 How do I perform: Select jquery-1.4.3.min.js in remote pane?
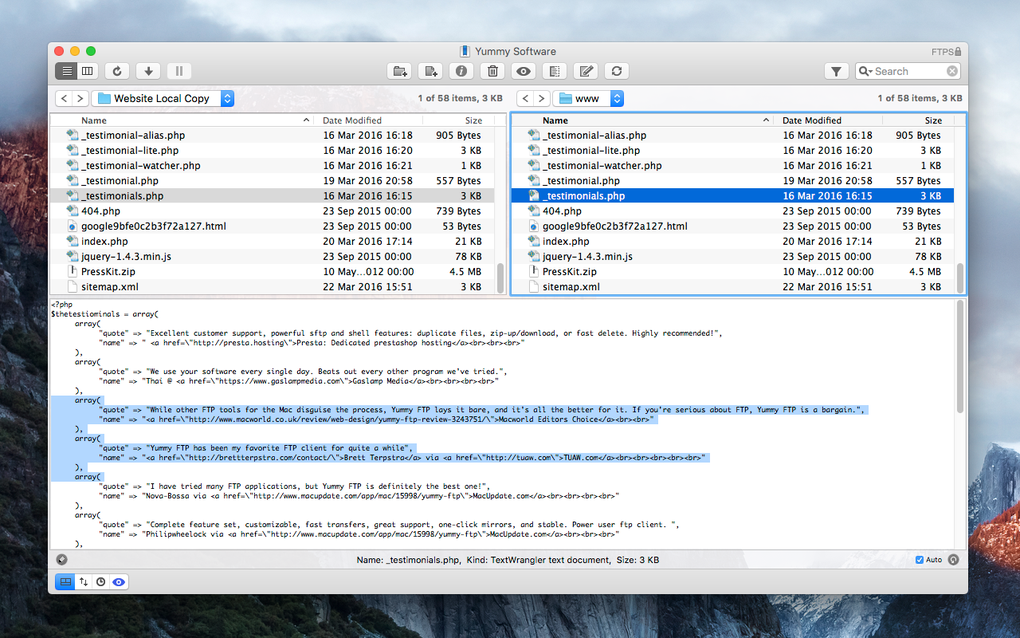pos(733,256)
